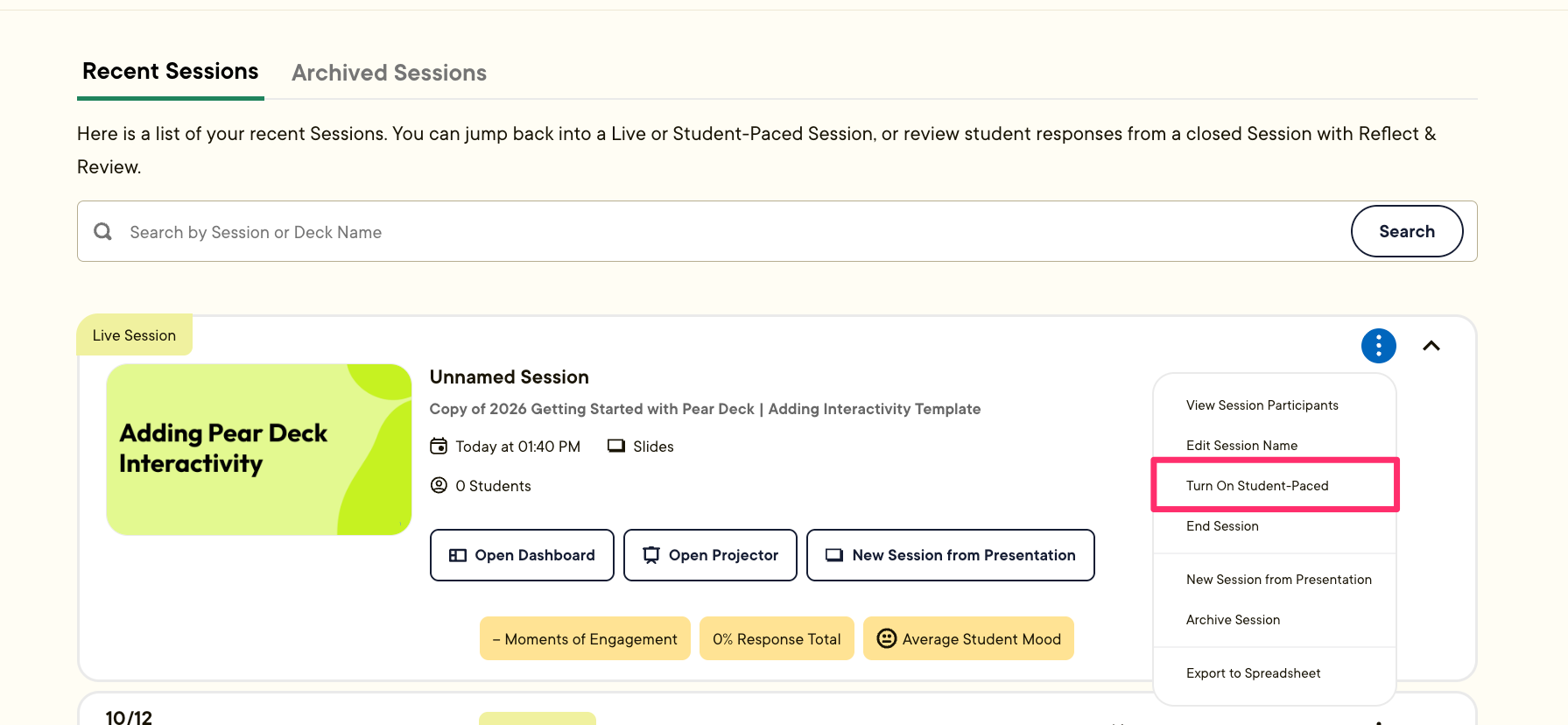Click the Open Projector button
This screenshot has width=1568, height=725.
[x=710, y=555]
